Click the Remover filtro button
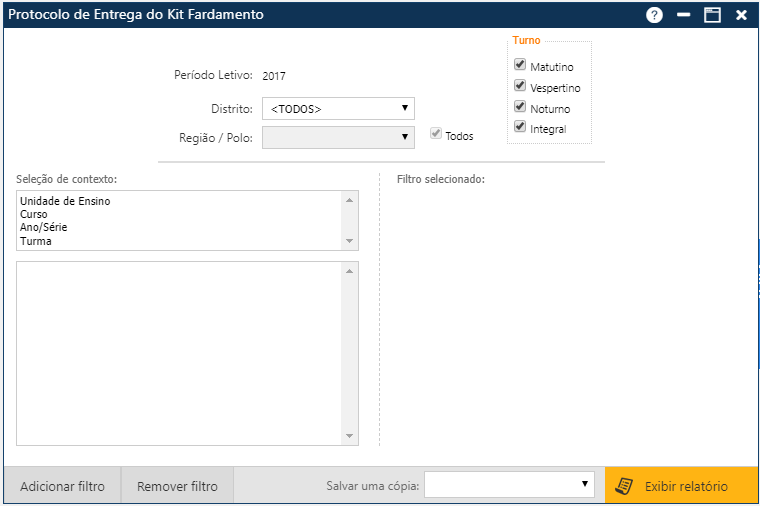Viewport: 760px width, 506px height. (x=177, y=487)
